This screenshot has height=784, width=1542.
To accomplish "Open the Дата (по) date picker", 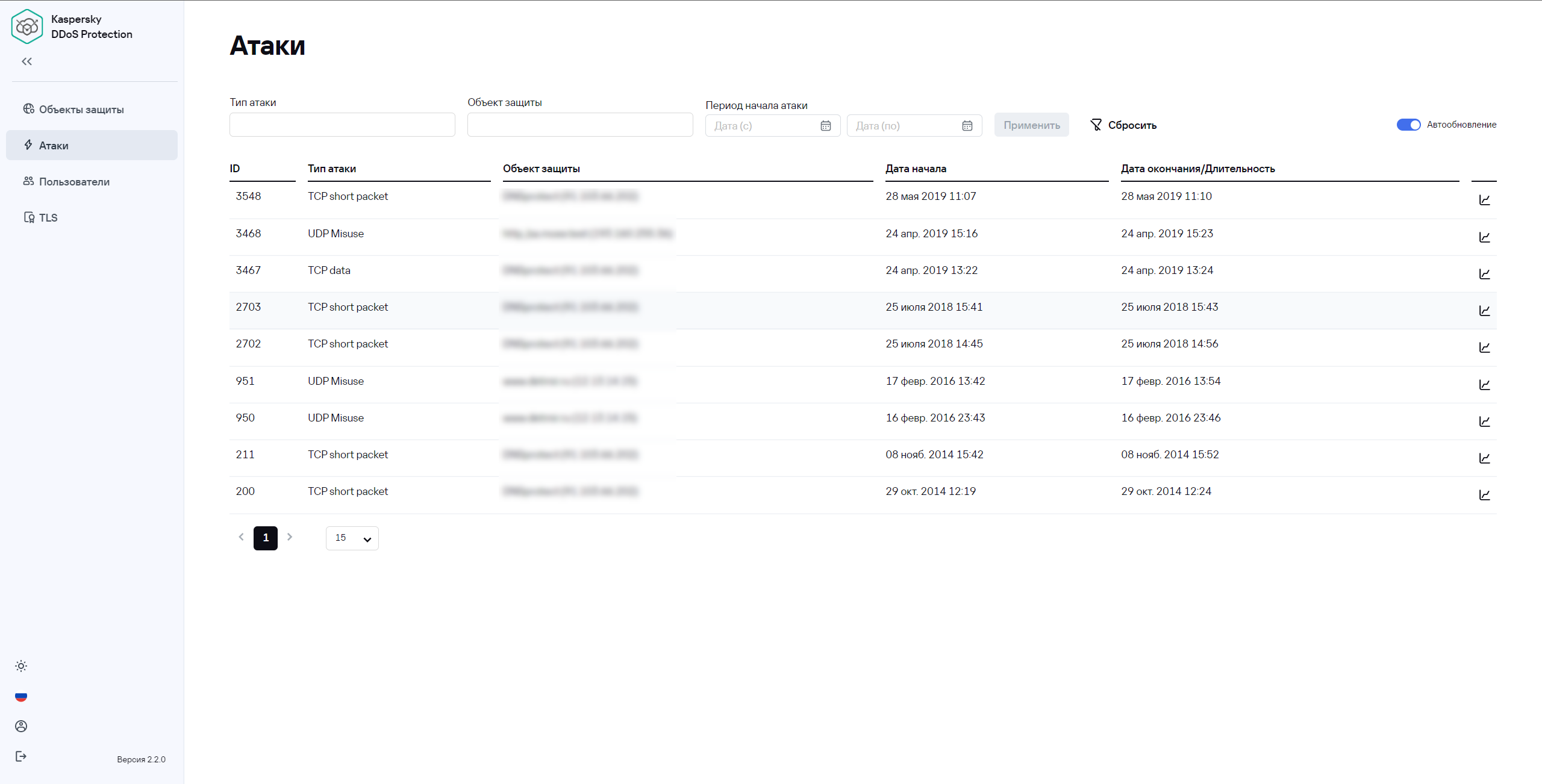I will click(x=967, y=126).
